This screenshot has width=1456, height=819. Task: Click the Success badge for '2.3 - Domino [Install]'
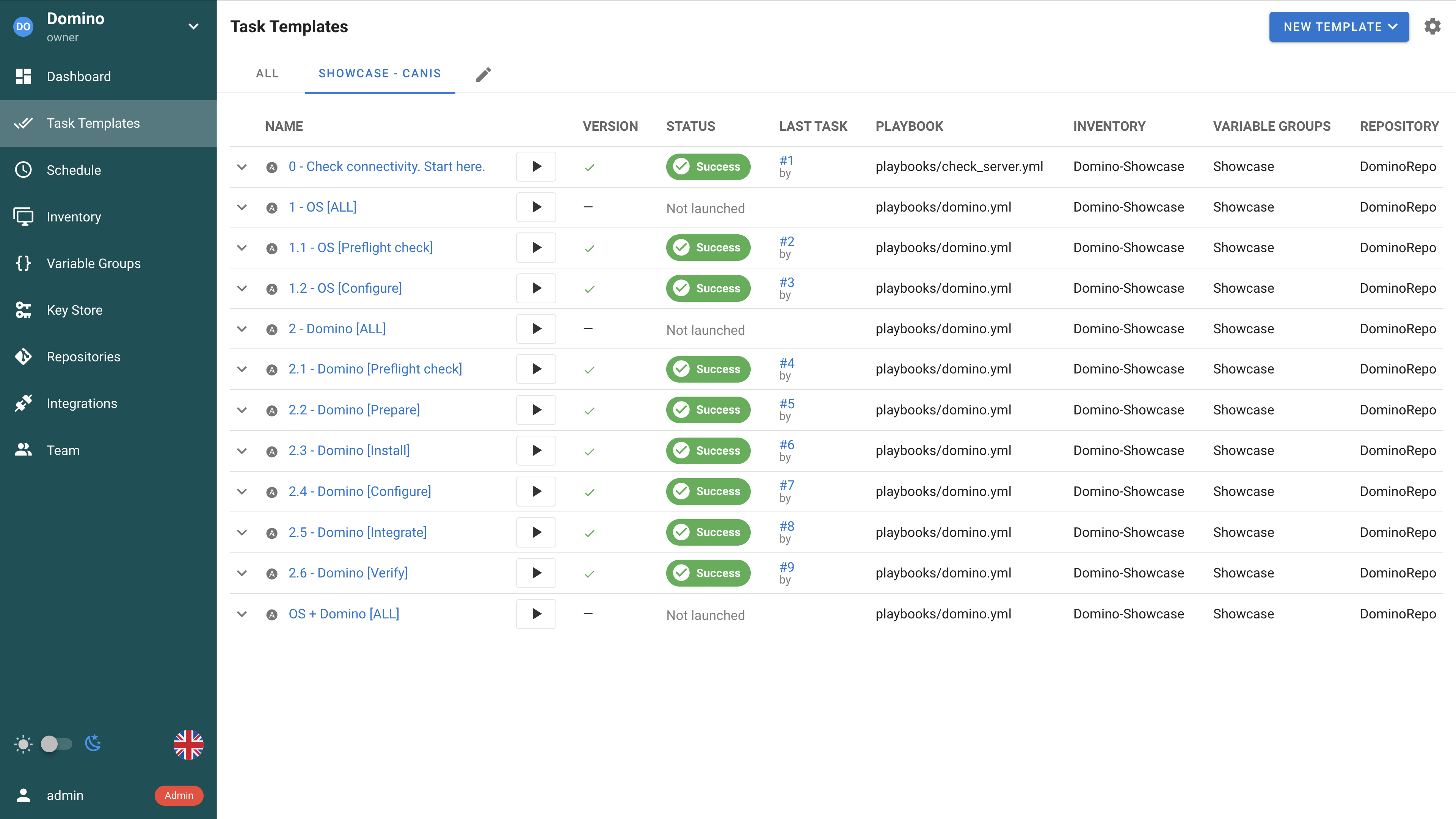708,450
